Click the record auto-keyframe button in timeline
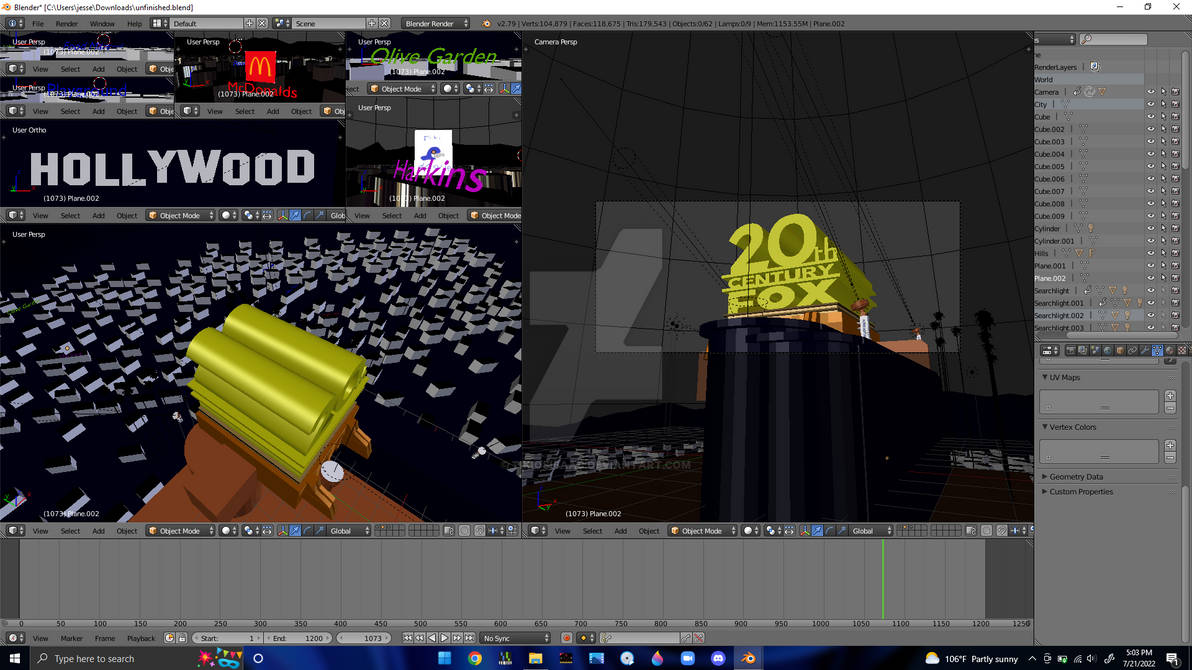 pos(566,638)
